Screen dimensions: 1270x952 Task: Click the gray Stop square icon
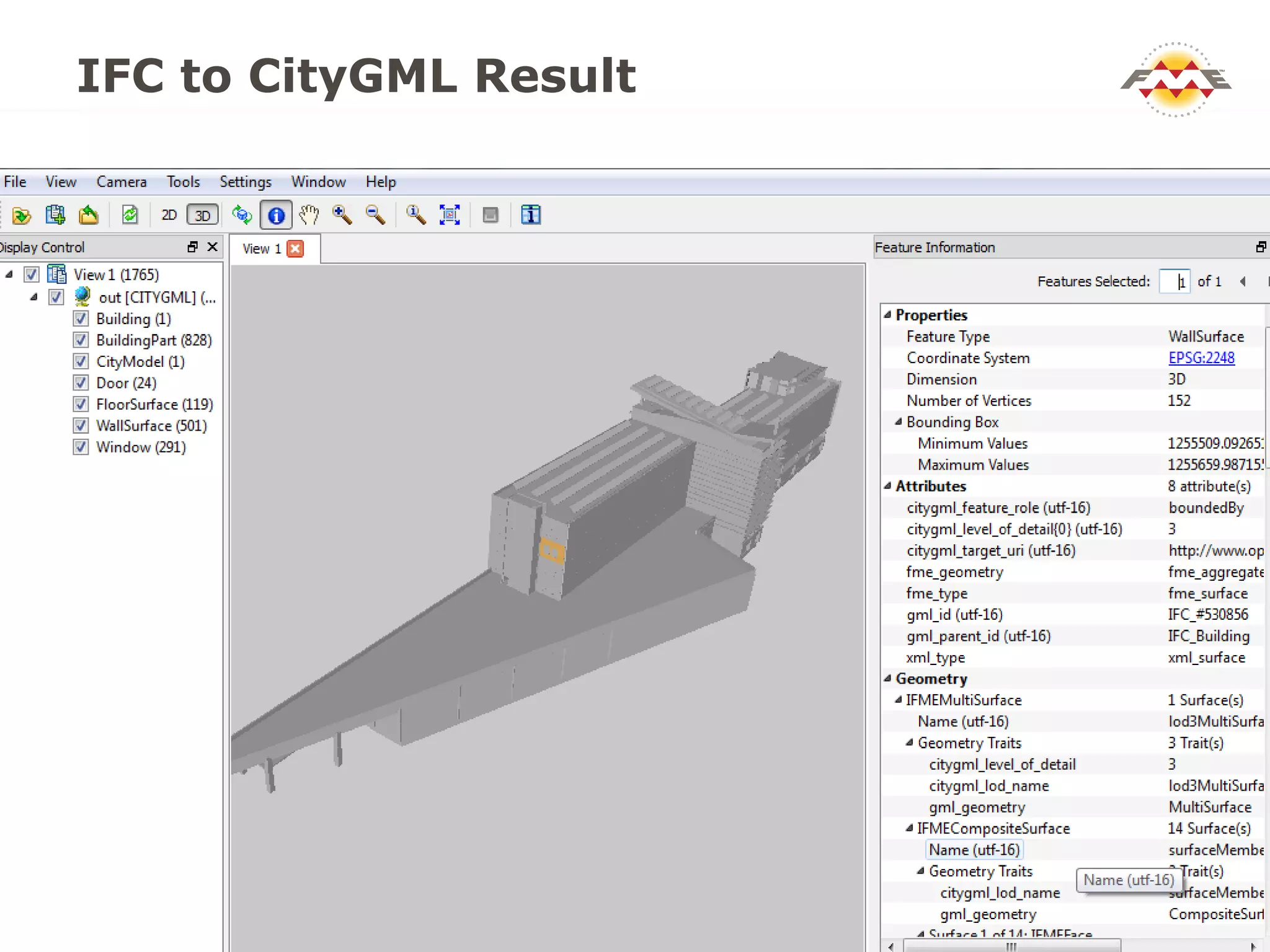click(491, 215)
